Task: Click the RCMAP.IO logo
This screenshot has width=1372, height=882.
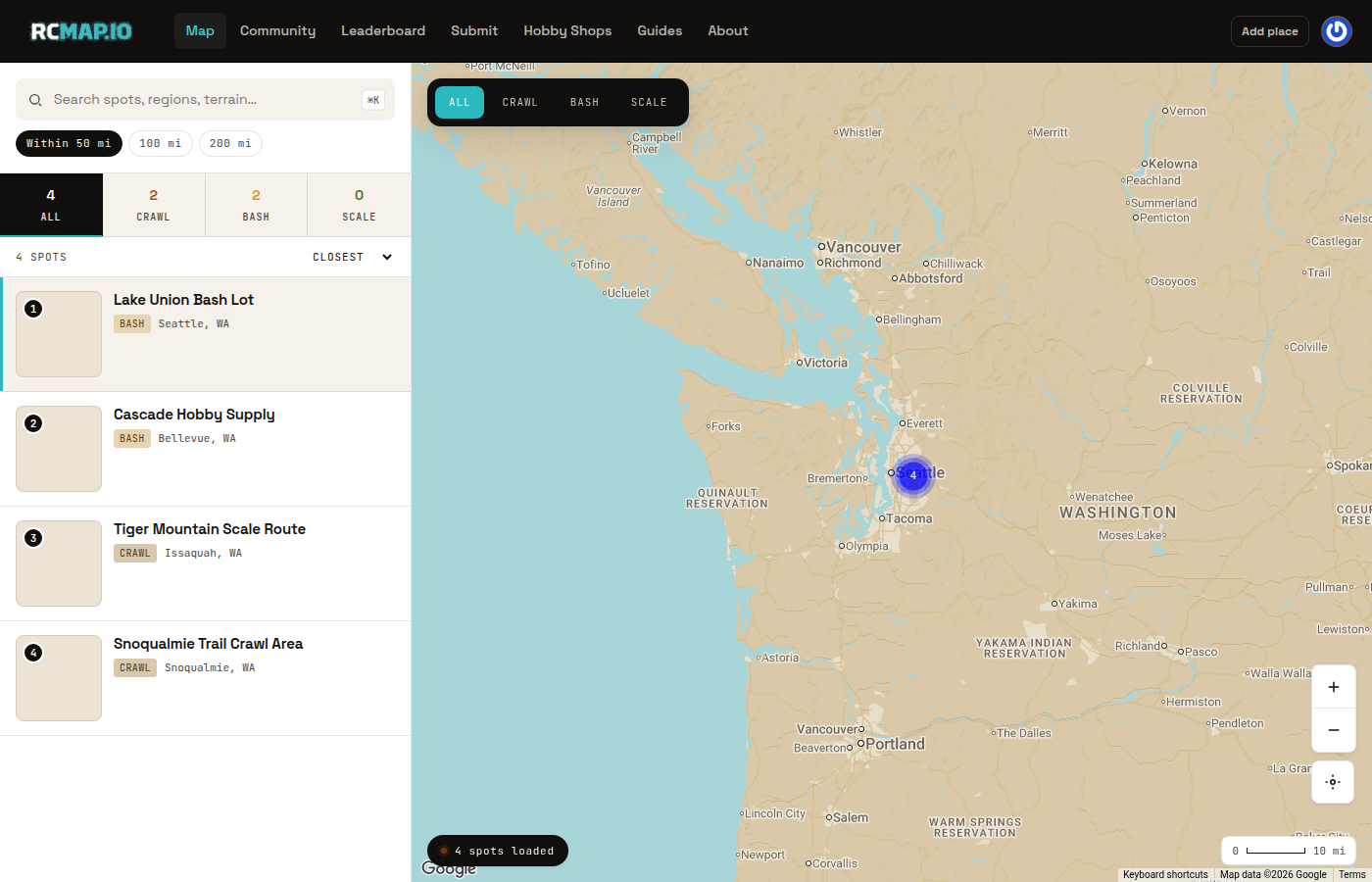Action: [81, 31]
